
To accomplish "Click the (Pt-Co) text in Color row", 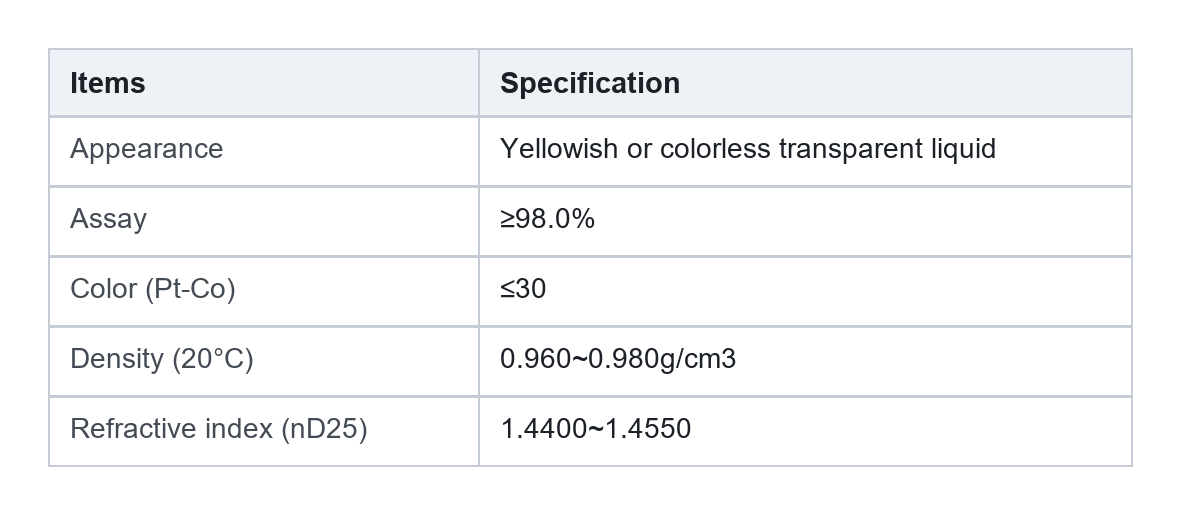I will tap(190, 289).
